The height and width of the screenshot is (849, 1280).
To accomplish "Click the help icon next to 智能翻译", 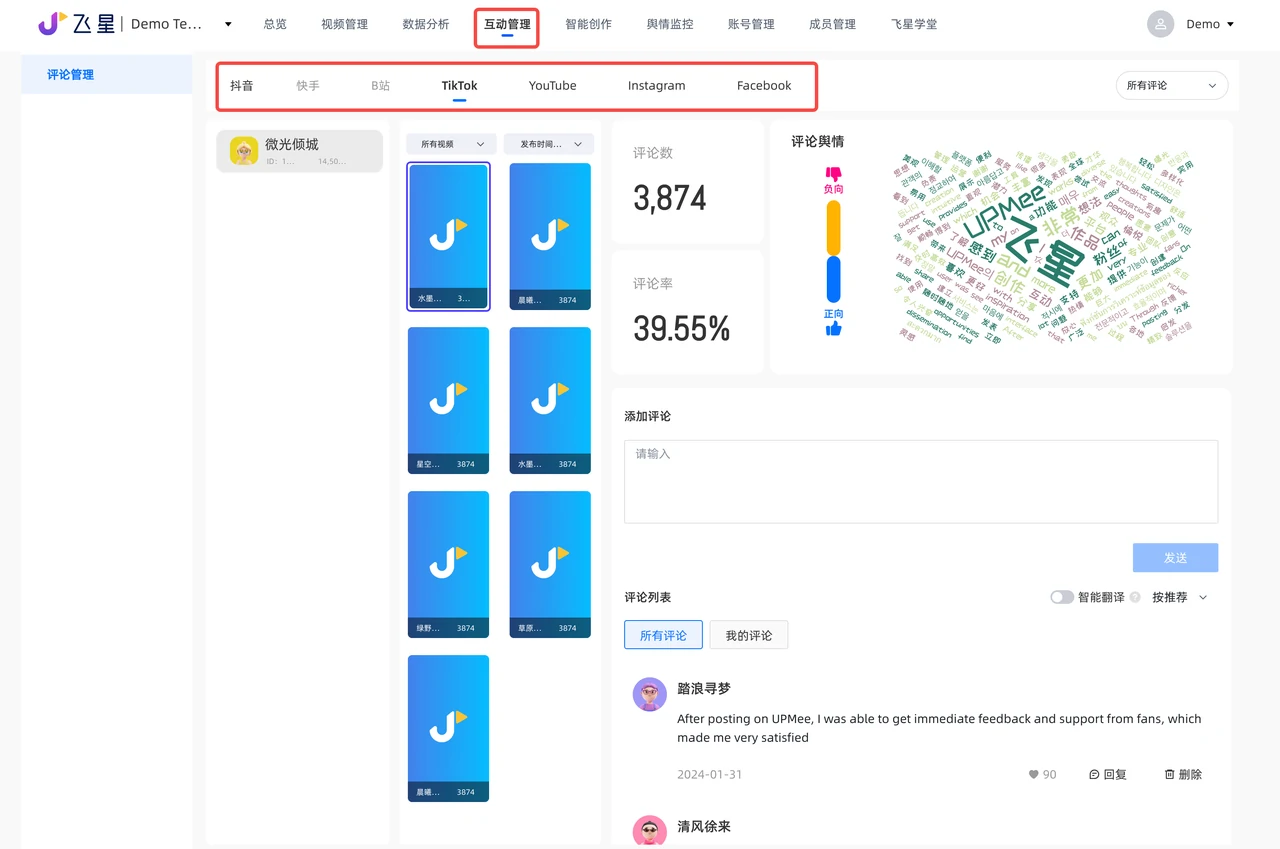I will tap(1137, 596).
